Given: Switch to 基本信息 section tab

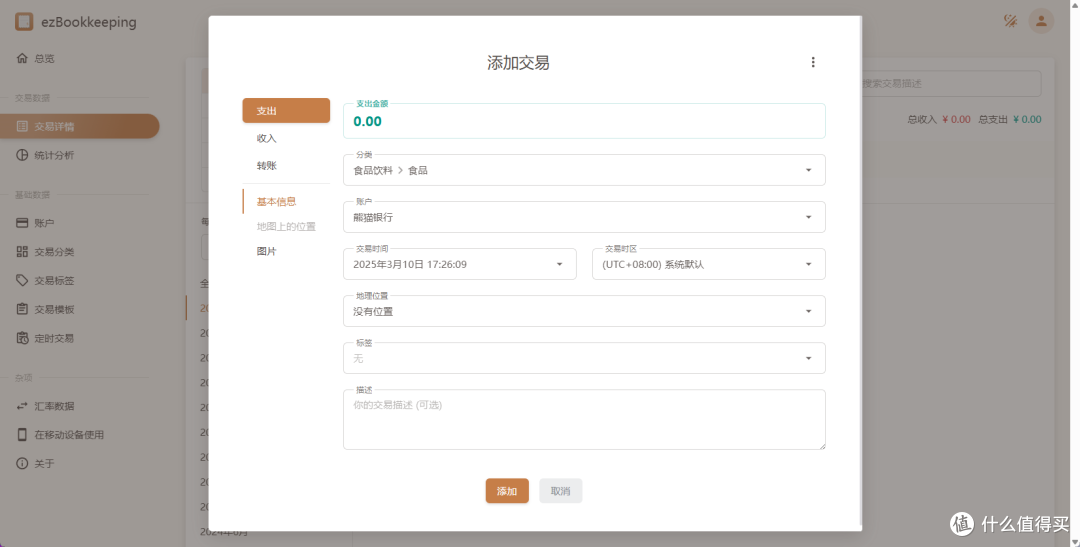Looking at the screenshot, I should [286, 201].
